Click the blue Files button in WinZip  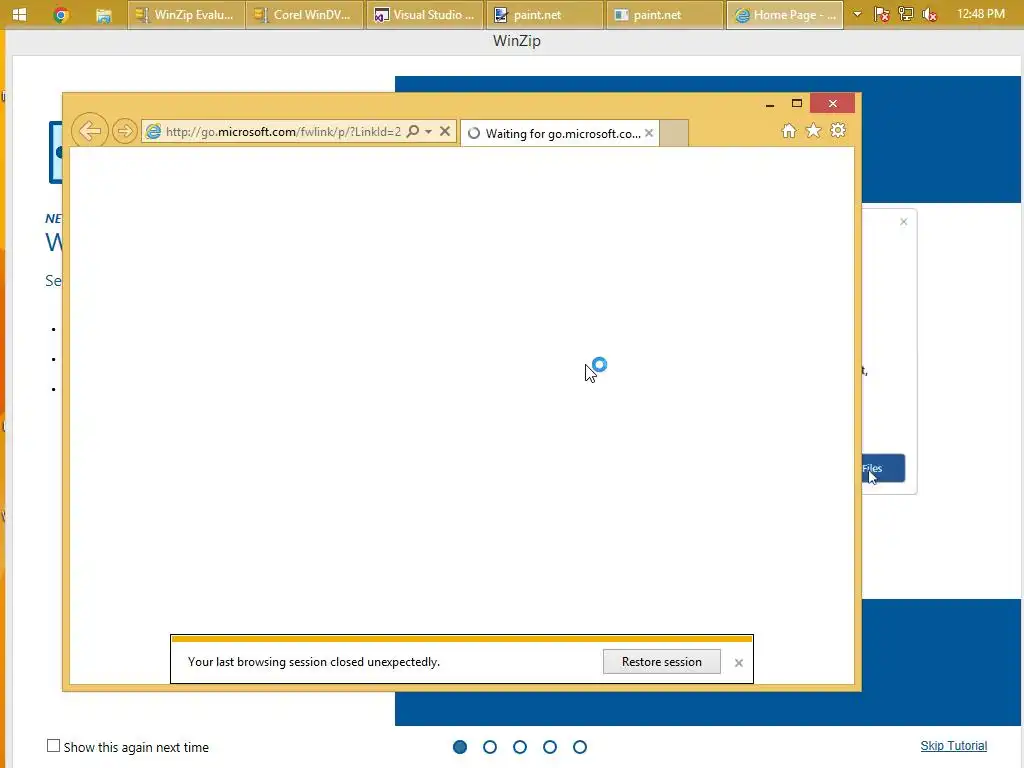[884, 468]
